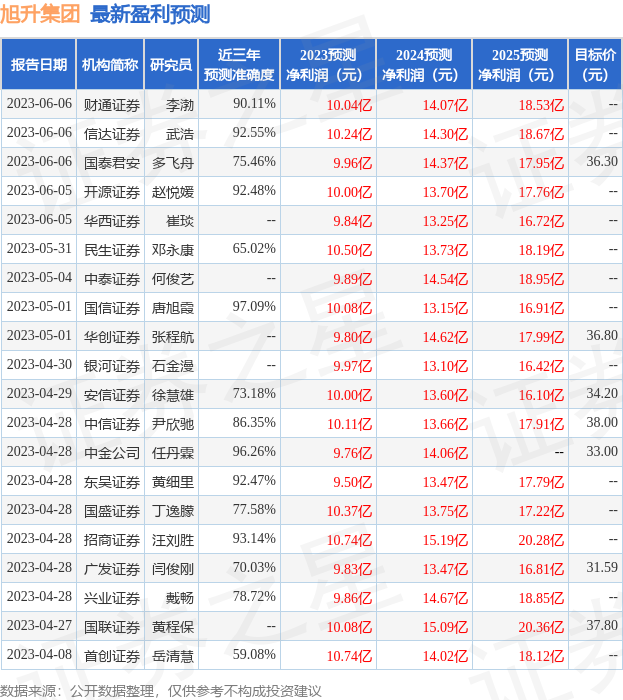Select the 2023预测净利润 column header
The height and width of the screenshot is (700, 623).
click(x=328, y=64)
